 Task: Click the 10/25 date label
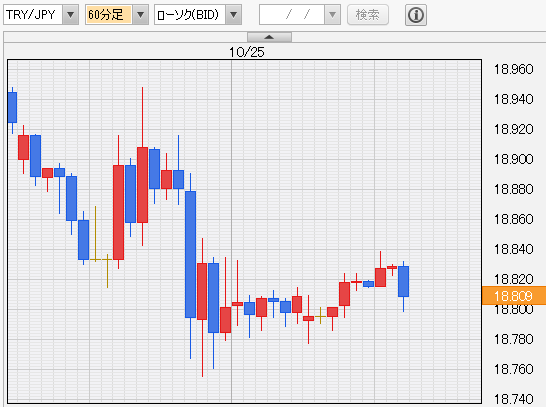[247, 52]
